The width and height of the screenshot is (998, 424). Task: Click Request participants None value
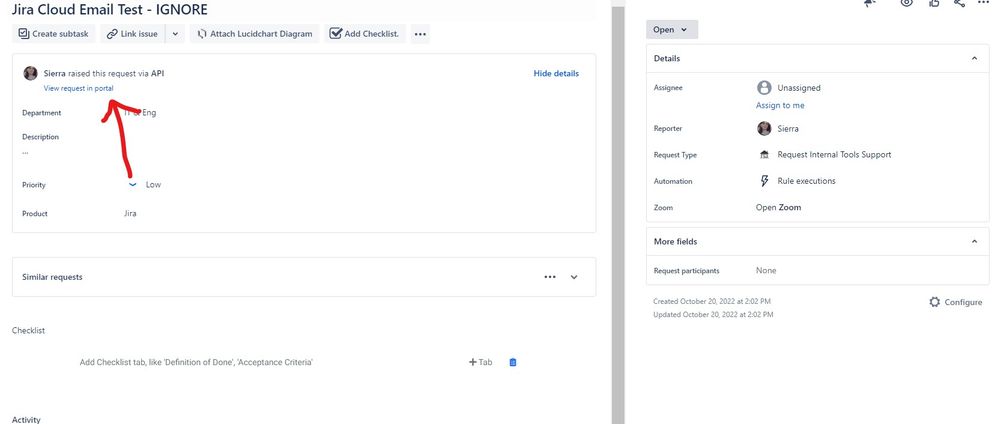click(x=766, y=271)
